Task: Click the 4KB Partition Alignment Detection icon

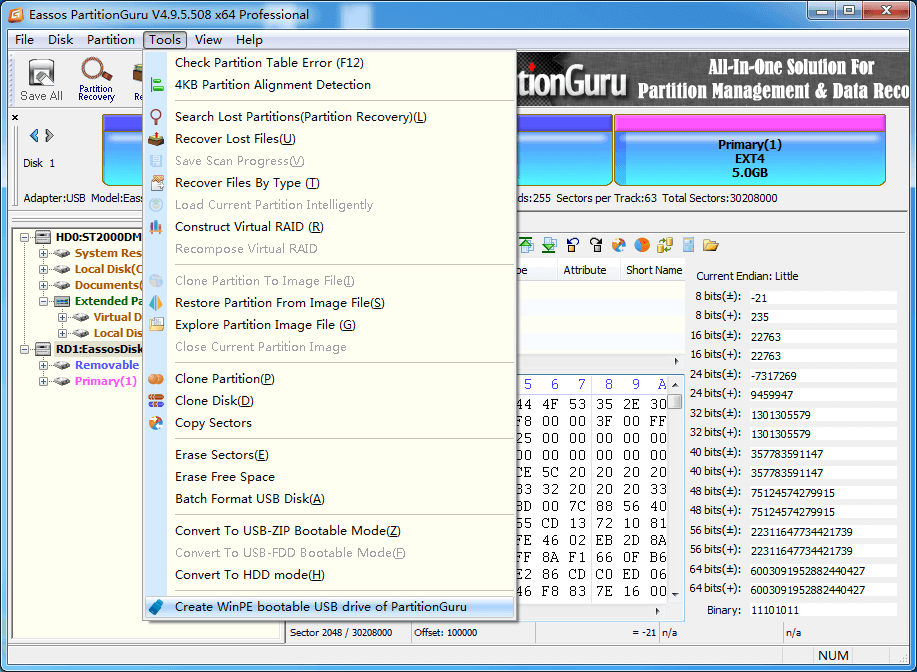Action: (x=157, y=85)
